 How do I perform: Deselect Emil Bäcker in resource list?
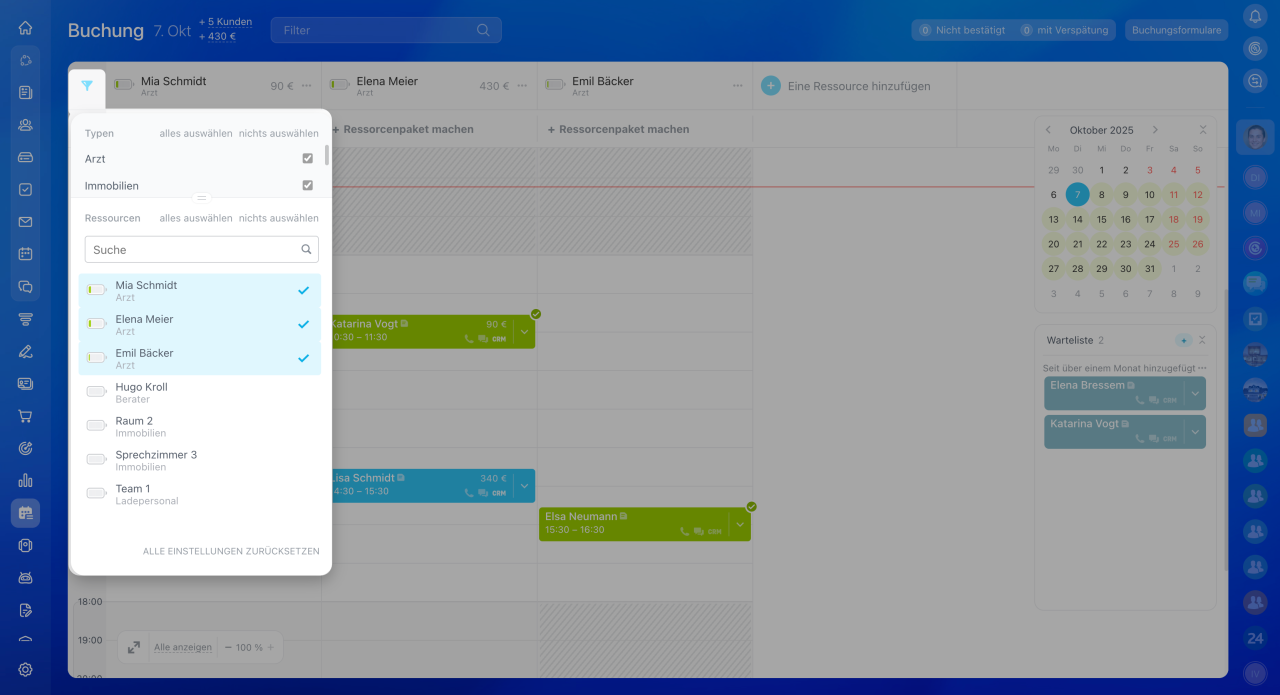click(x=200, y=359)
